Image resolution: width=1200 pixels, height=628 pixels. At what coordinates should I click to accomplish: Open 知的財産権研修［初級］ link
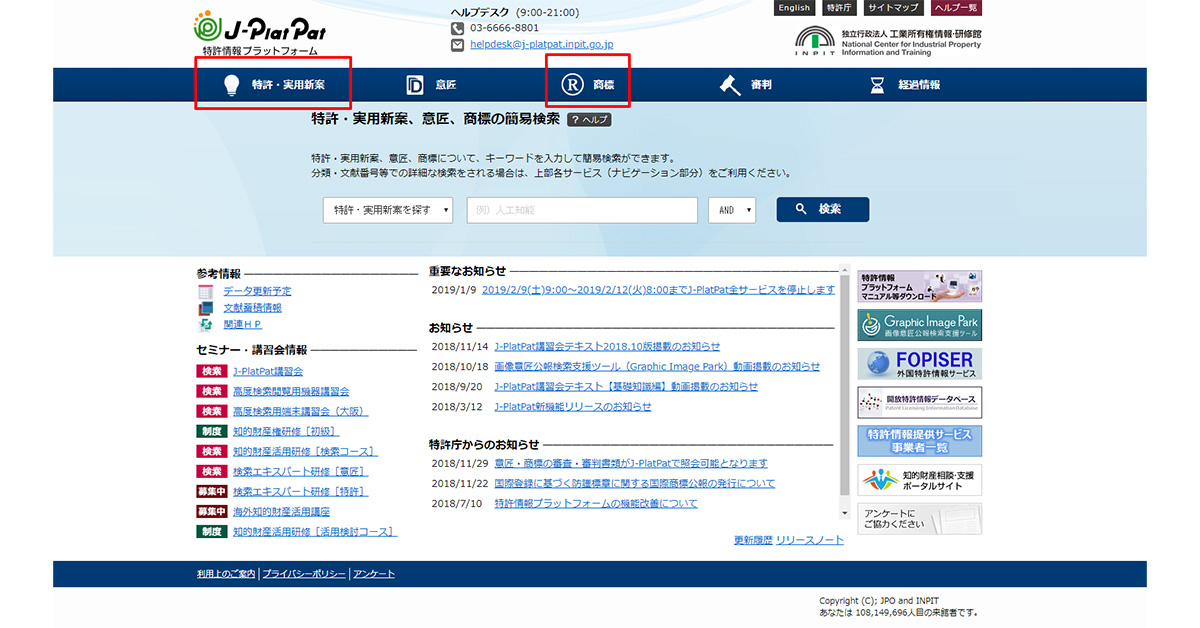286,431
